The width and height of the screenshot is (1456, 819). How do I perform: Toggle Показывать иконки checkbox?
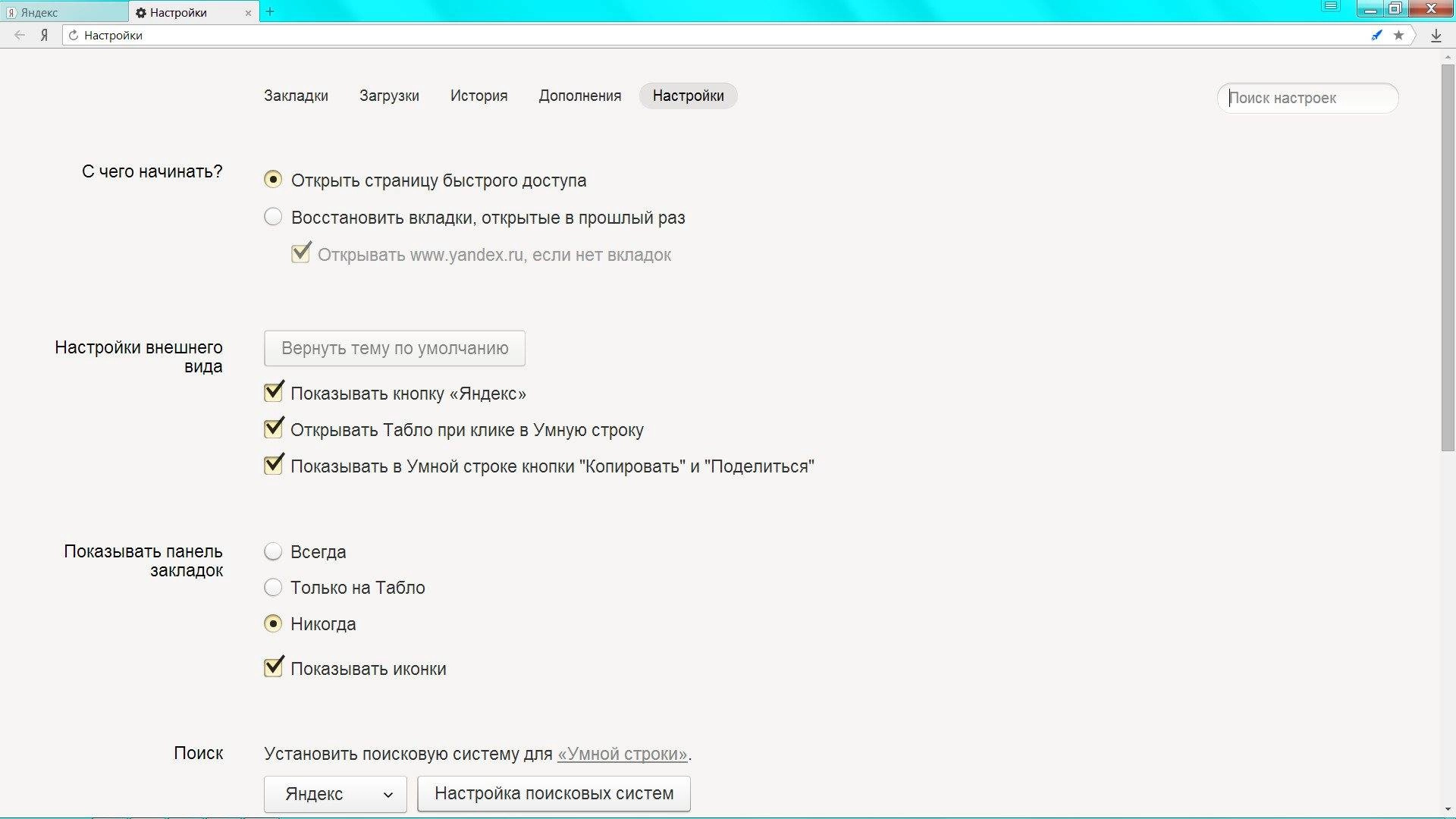pyautogui.click(x=274, y=667)
